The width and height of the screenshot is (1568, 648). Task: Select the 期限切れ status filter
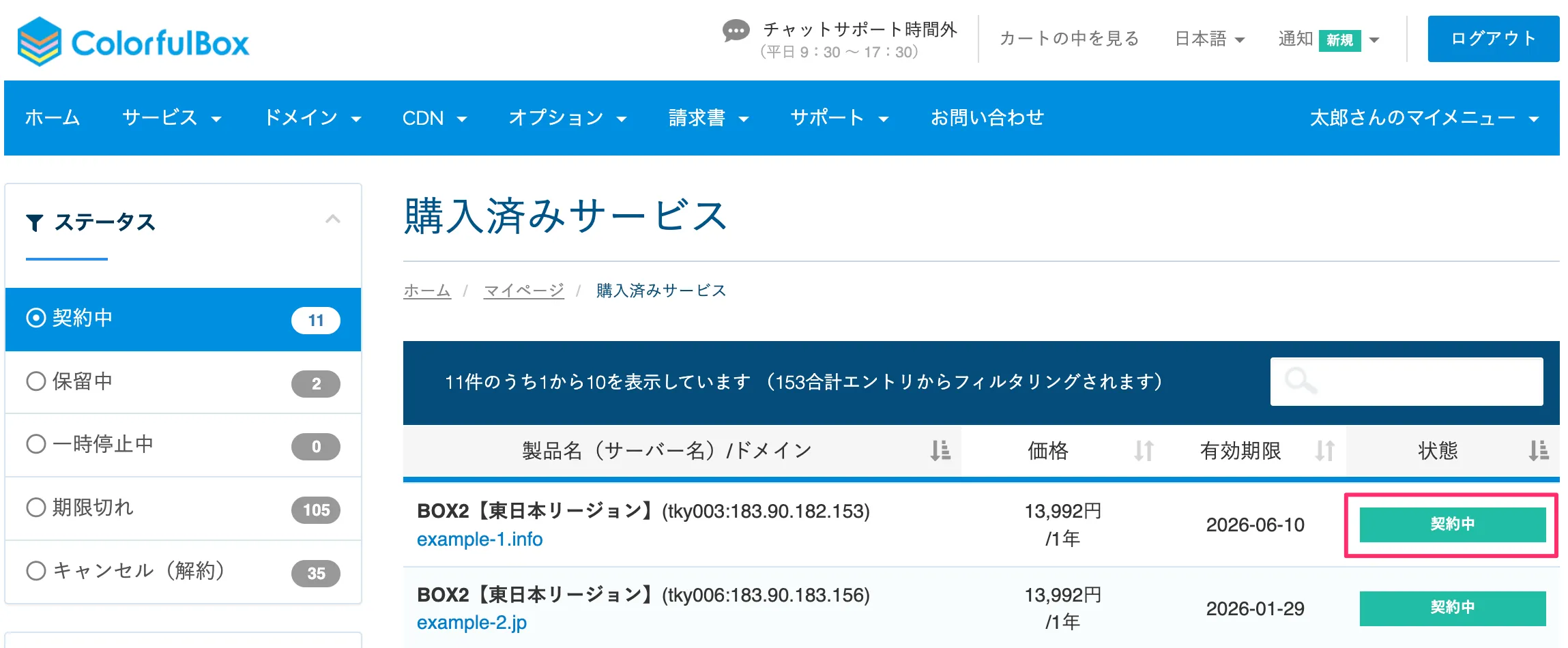coord(183,508)
